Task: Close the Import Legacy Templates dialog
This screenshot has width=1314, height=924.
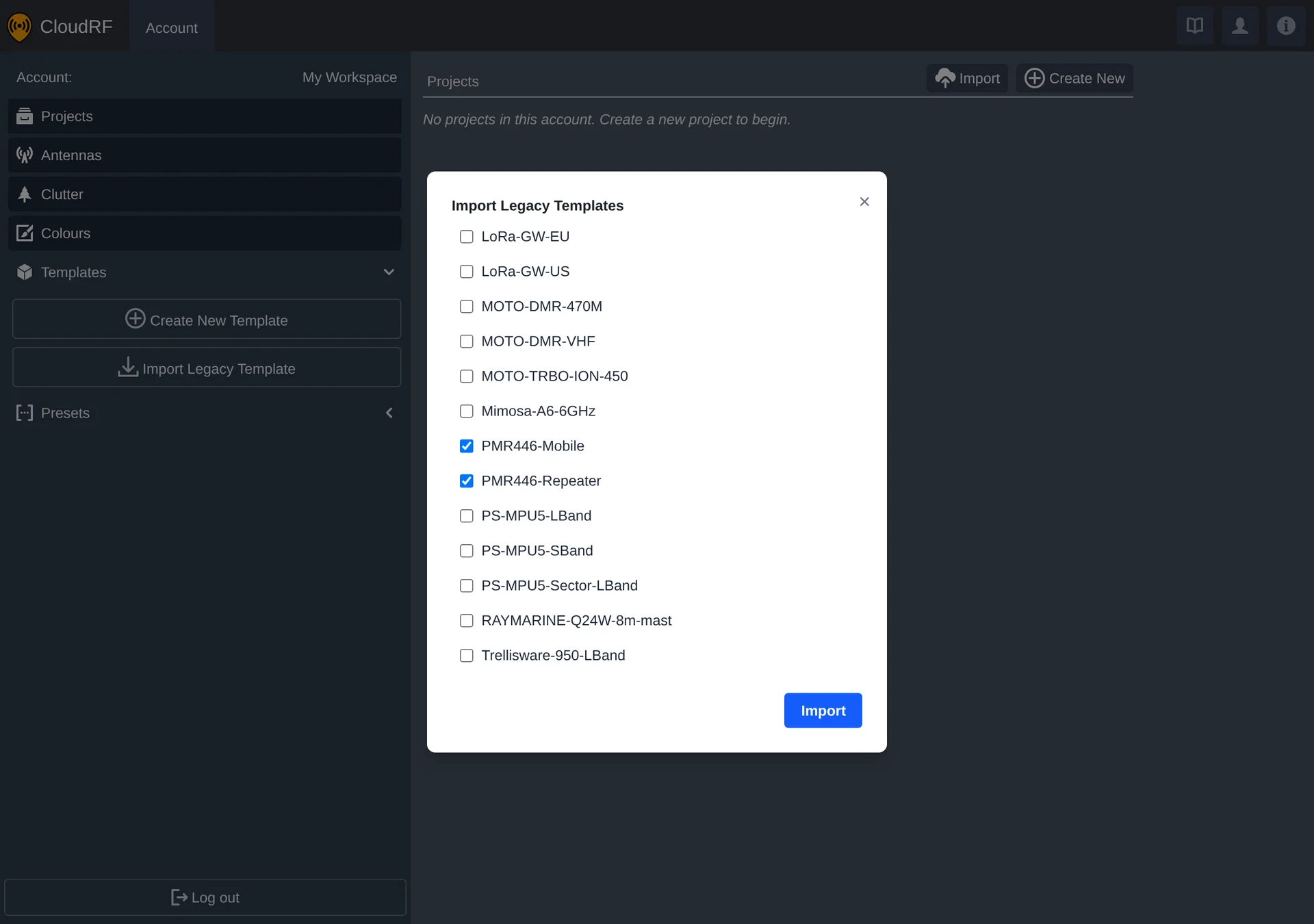Action: (864, 201)
